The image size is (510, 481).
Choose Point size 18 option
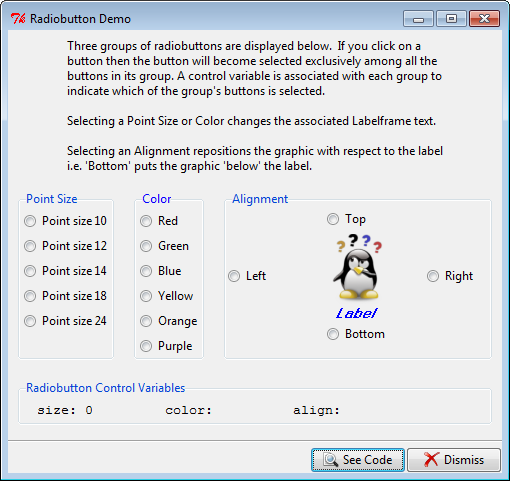[65, 296]
